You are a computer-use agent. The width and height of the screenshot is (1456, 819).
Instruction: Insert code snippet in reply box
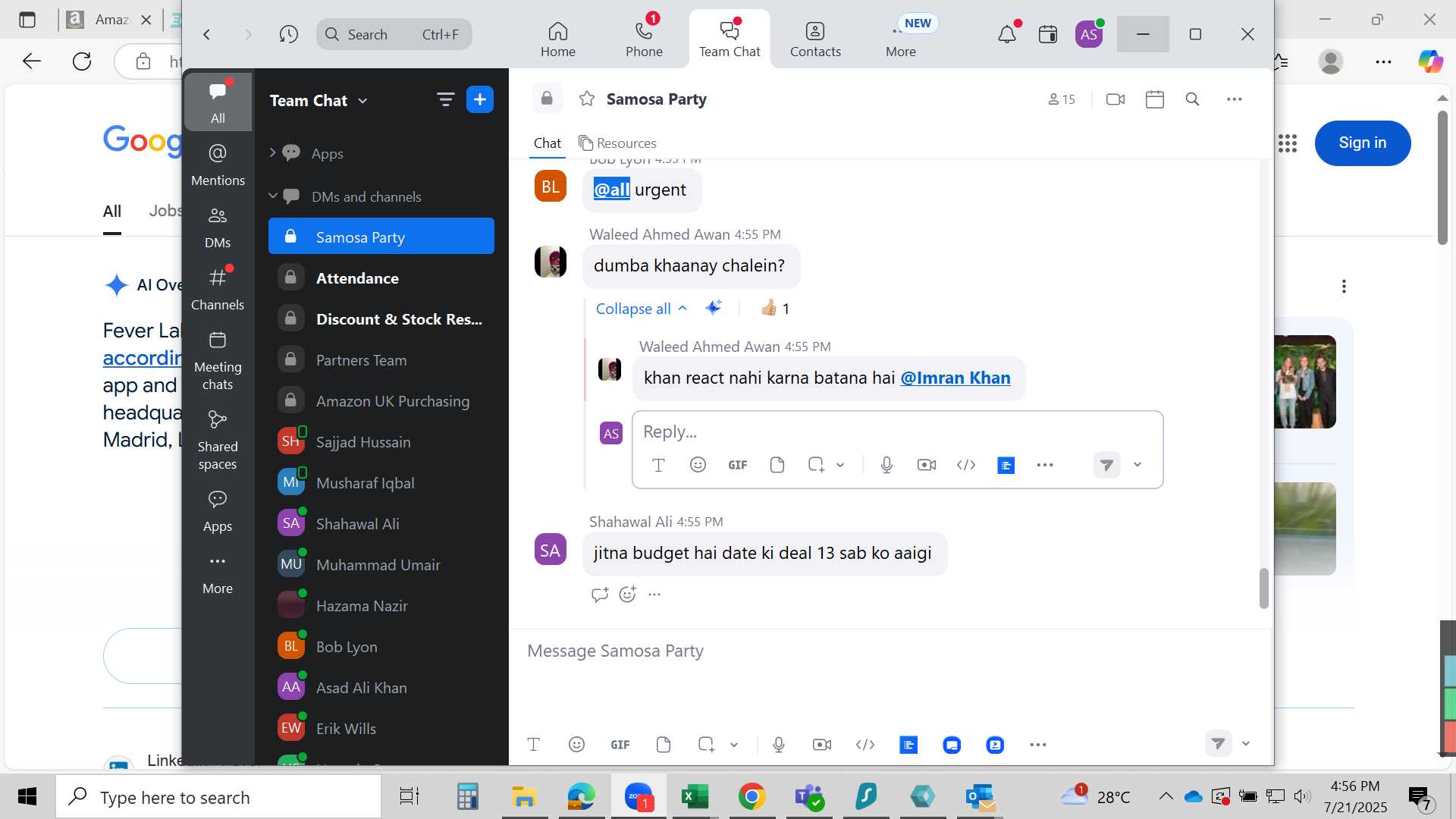[966, 465]
